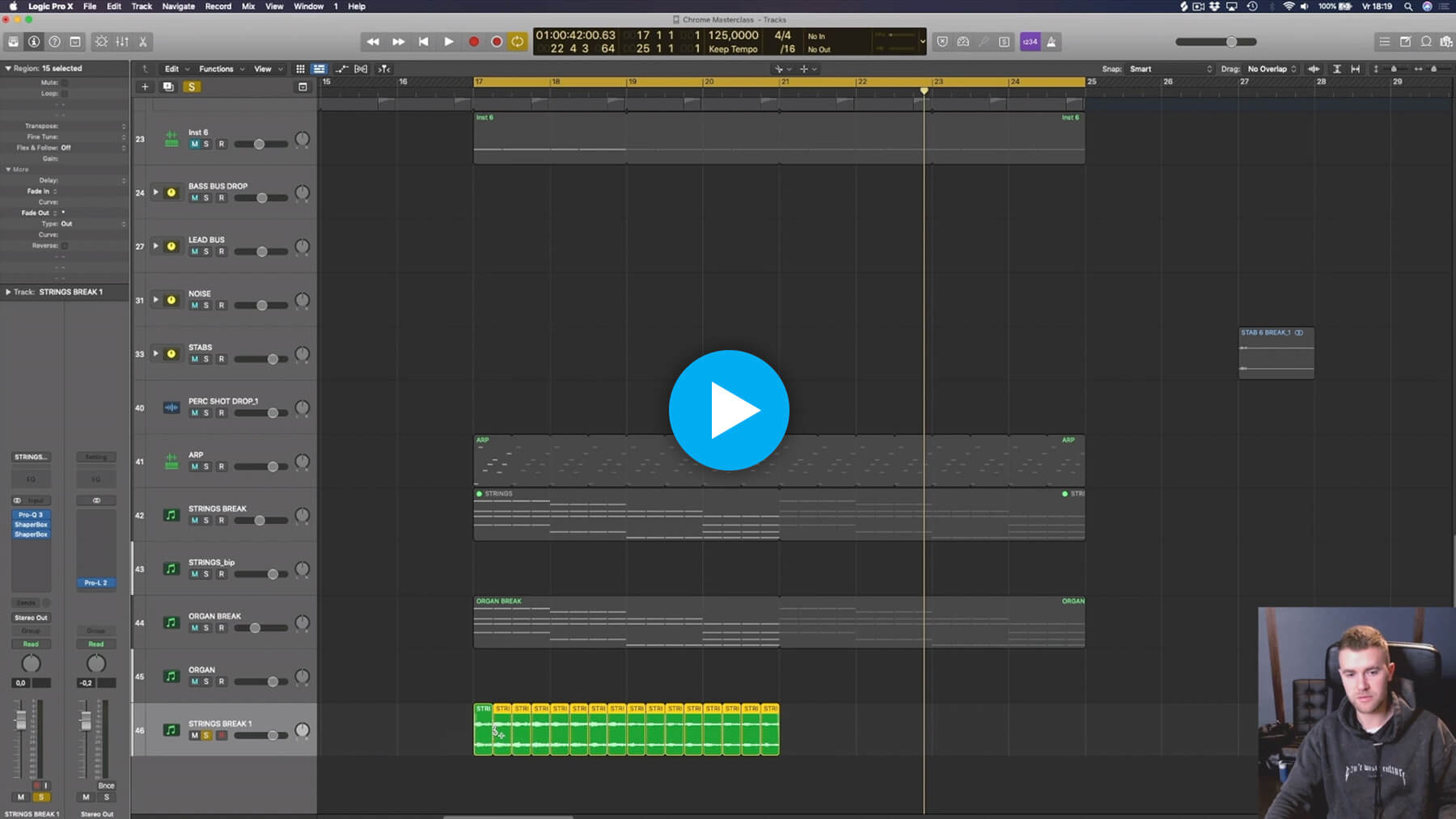Open the Window menu
The image size is (1456, 819).
pos(308,6)
